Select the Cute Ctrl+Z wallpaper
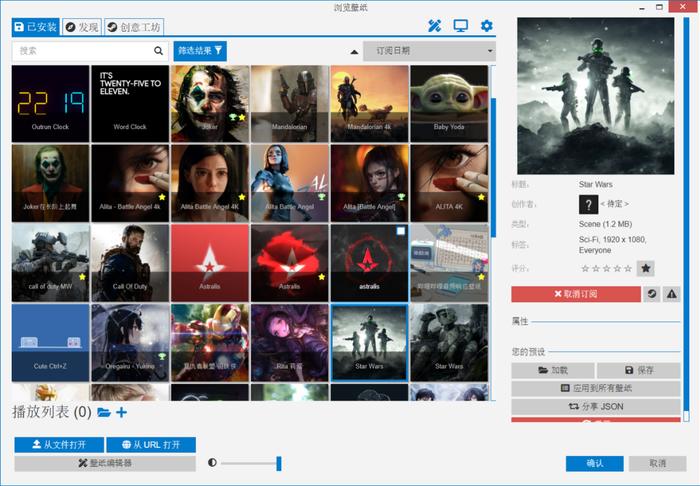The image size is (700, 486). click(50, 343)
